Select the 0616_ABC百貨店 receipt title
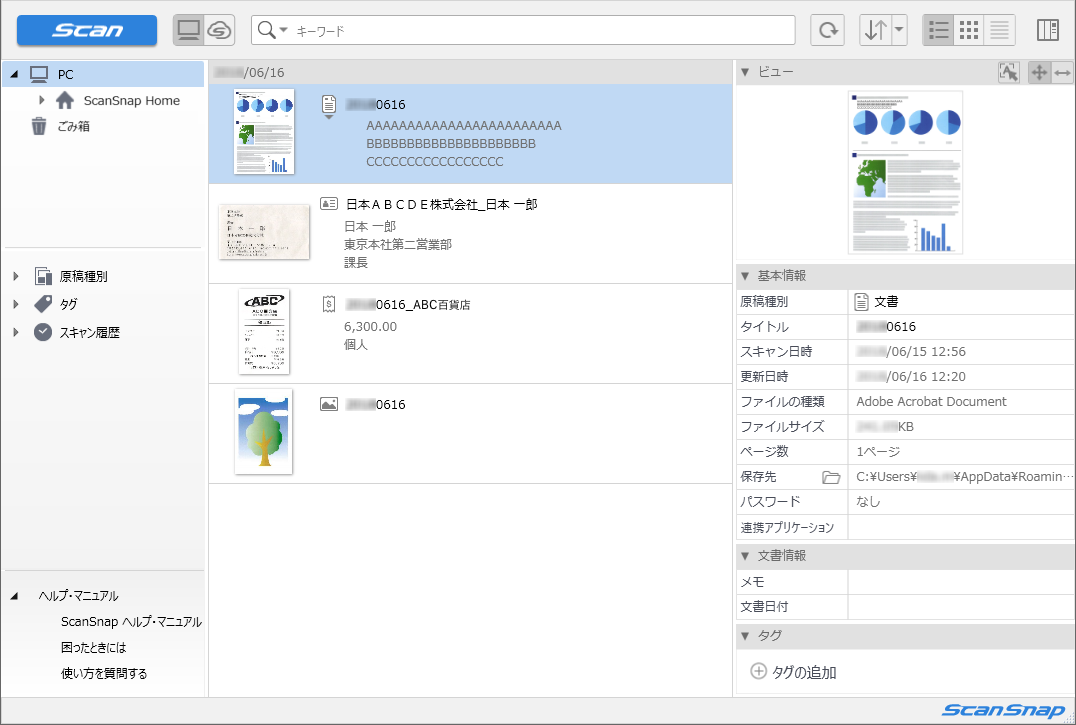The width and height of the screenshot is (1076, 725). point(408,305)
